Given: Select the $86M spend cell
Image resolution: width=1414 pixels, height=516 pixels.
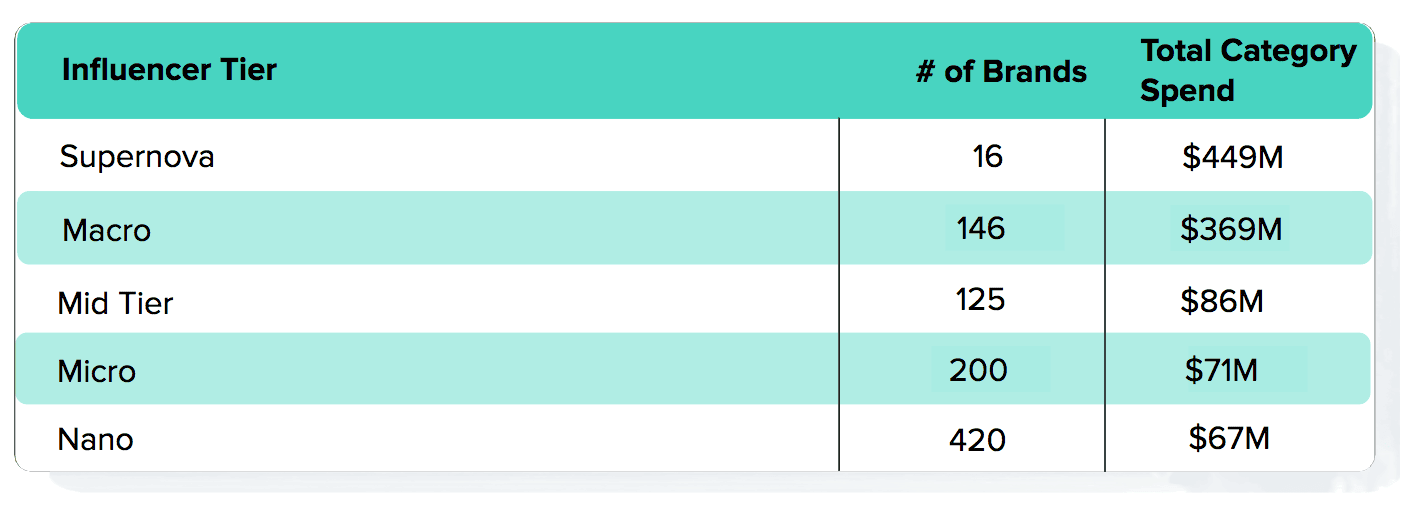Looking at the screenshot, I should click(1221, 300).
